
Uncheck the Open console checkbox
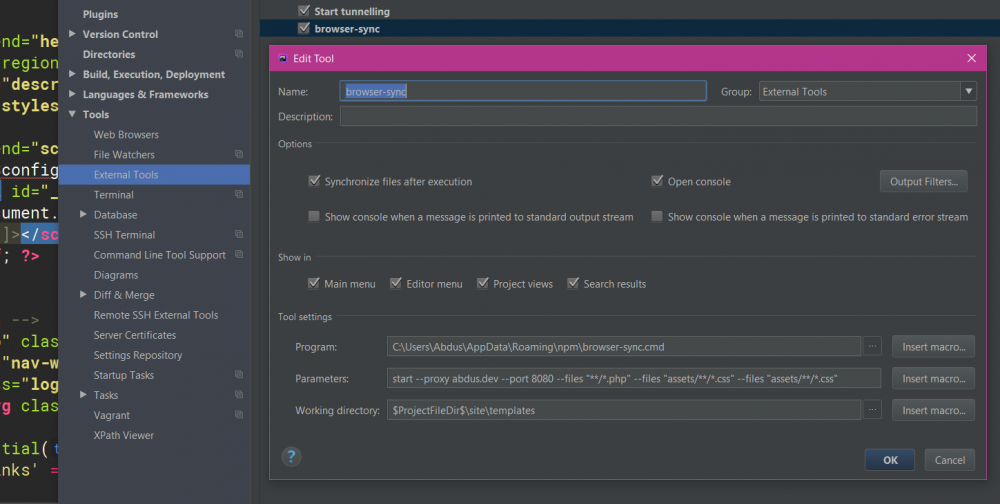657,182
